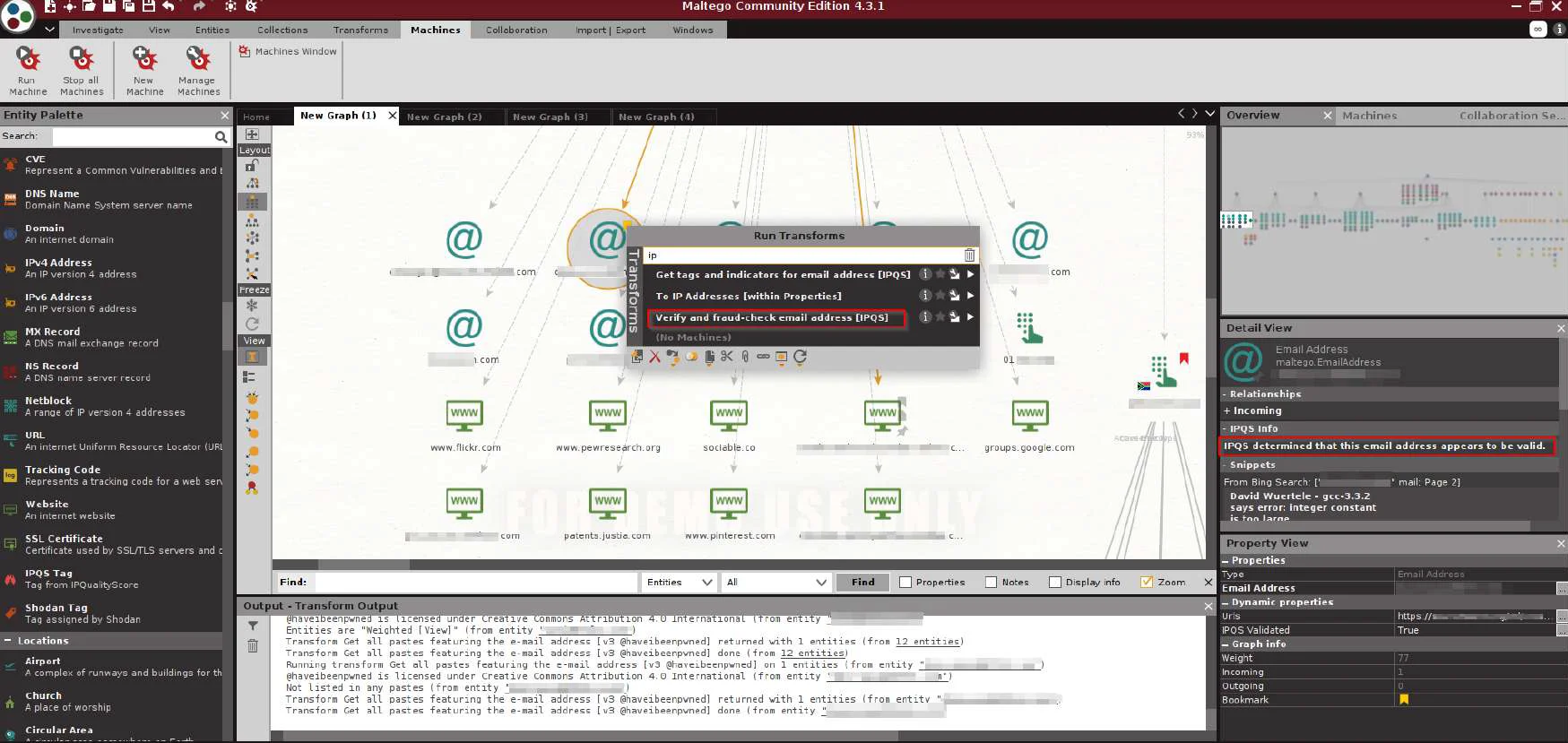Collapse the Graph info group

(x=1226, y=644)
